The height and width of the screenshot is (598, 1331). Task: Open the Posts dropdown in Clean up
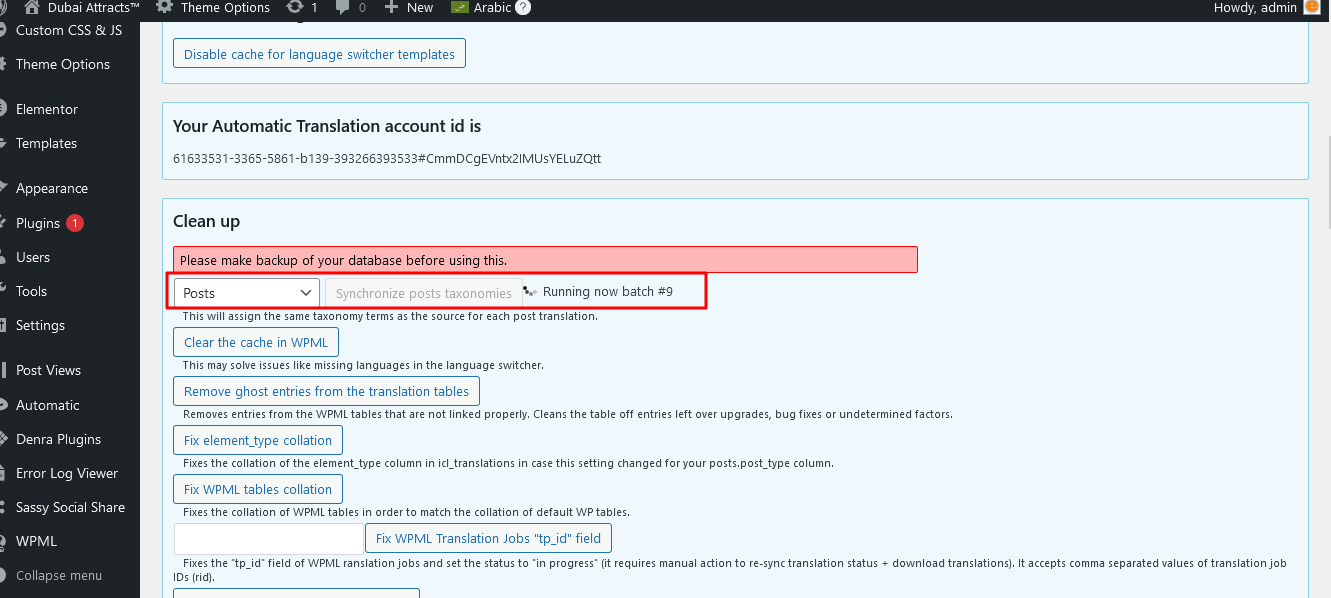247,293
